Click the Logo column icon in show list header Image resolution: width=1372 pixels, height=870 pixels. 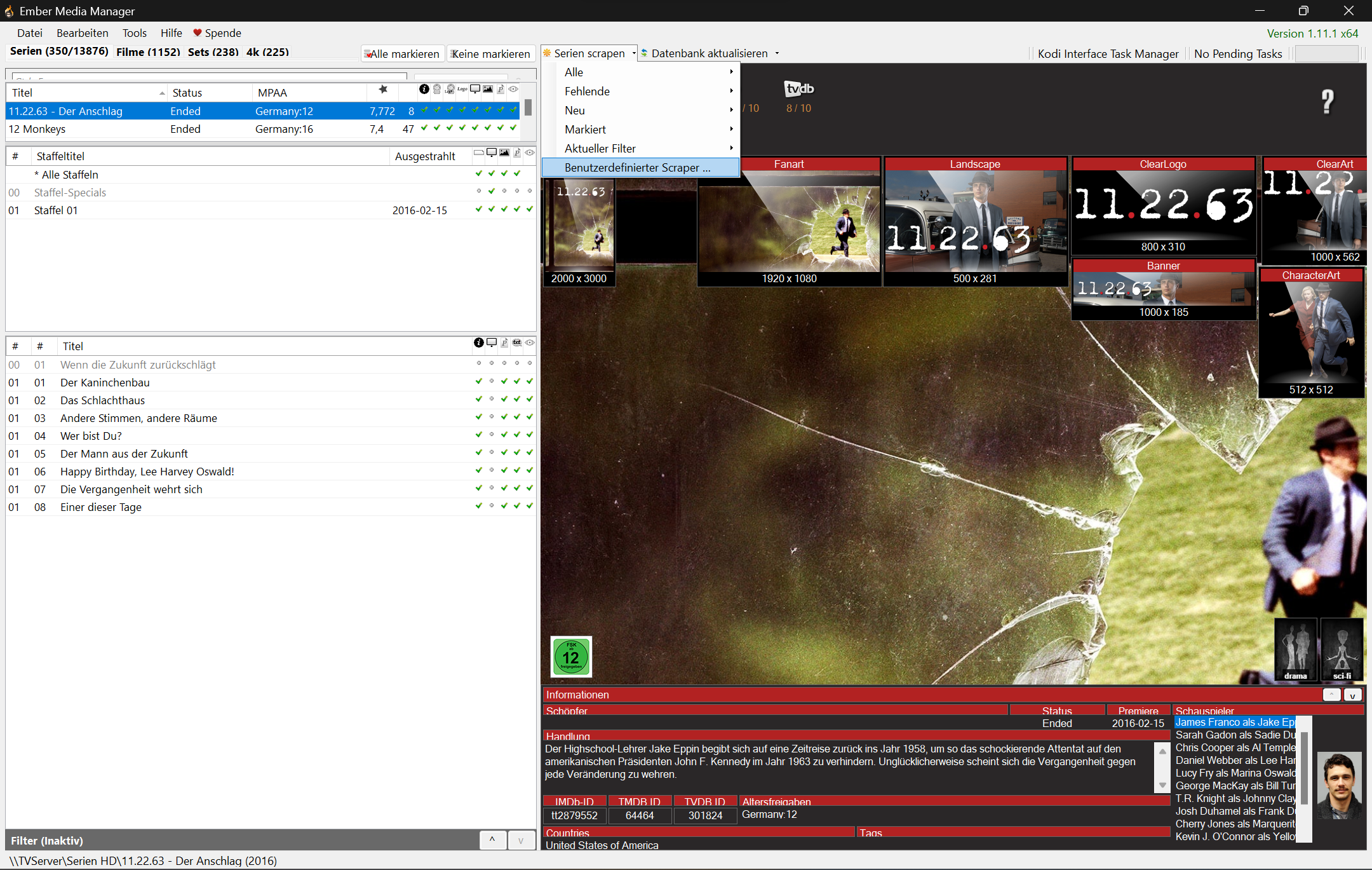(462, 90)
